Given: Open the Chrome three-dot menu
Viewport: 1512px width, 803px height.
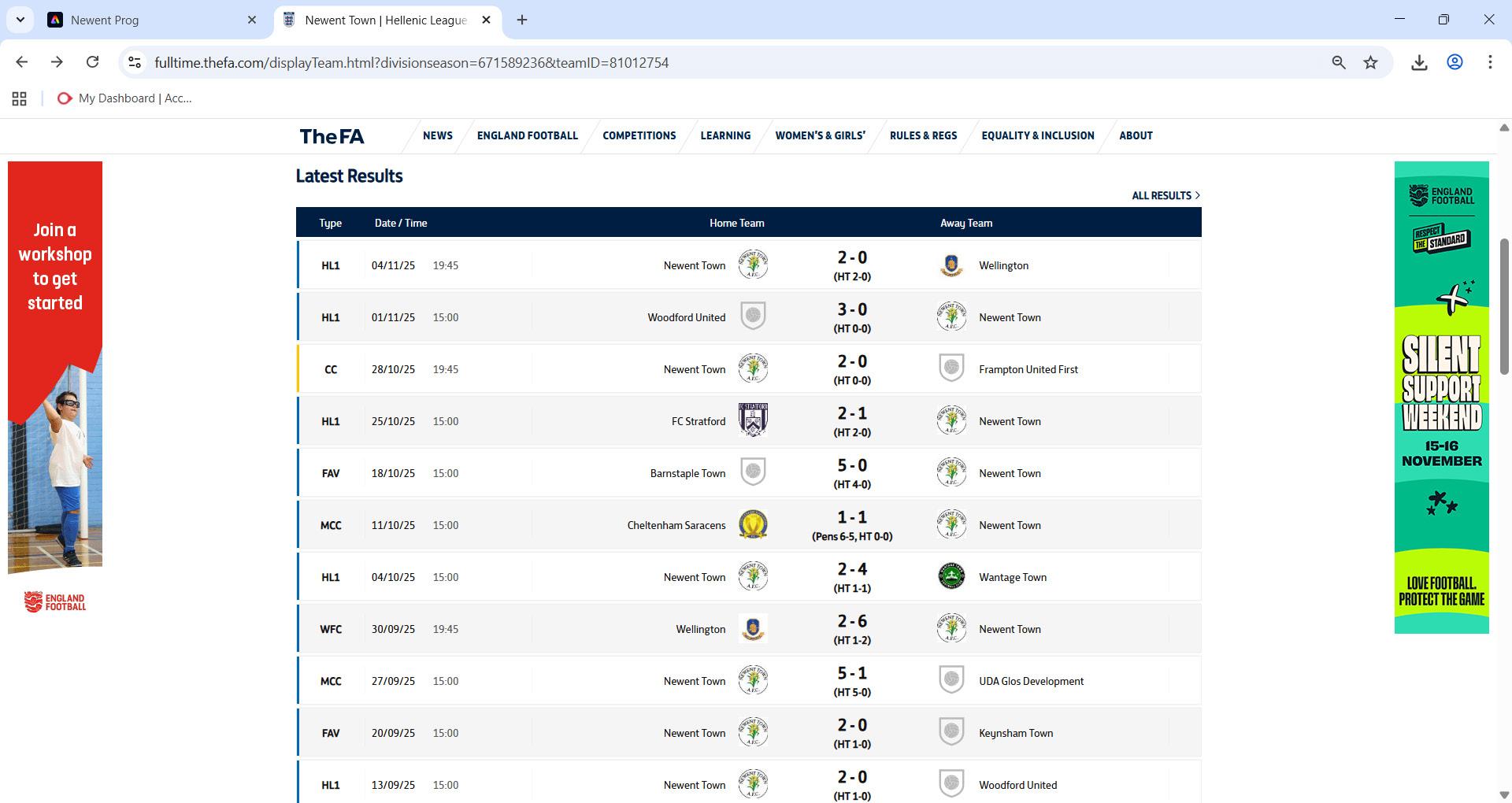Looking at the screenshot, I should click(x=1490, y=62).
